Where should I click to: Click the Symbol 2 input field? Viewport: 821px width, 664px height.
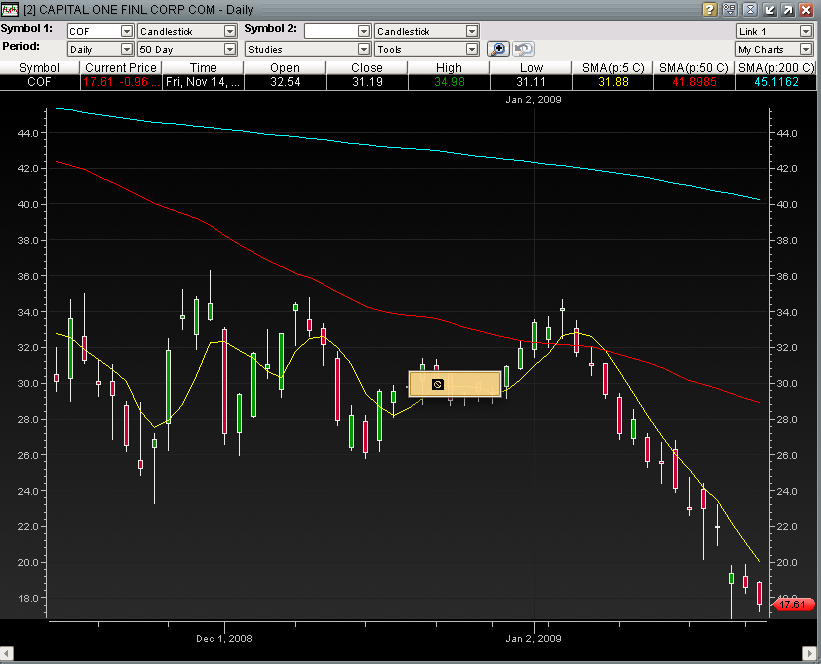point(331,31)
